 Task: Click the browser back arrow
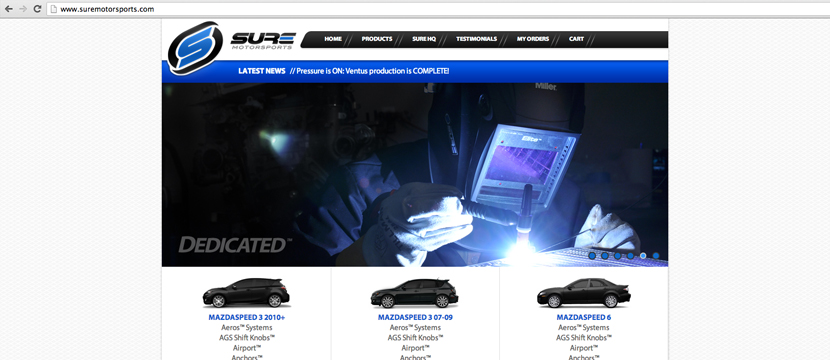tap(8, 9)
